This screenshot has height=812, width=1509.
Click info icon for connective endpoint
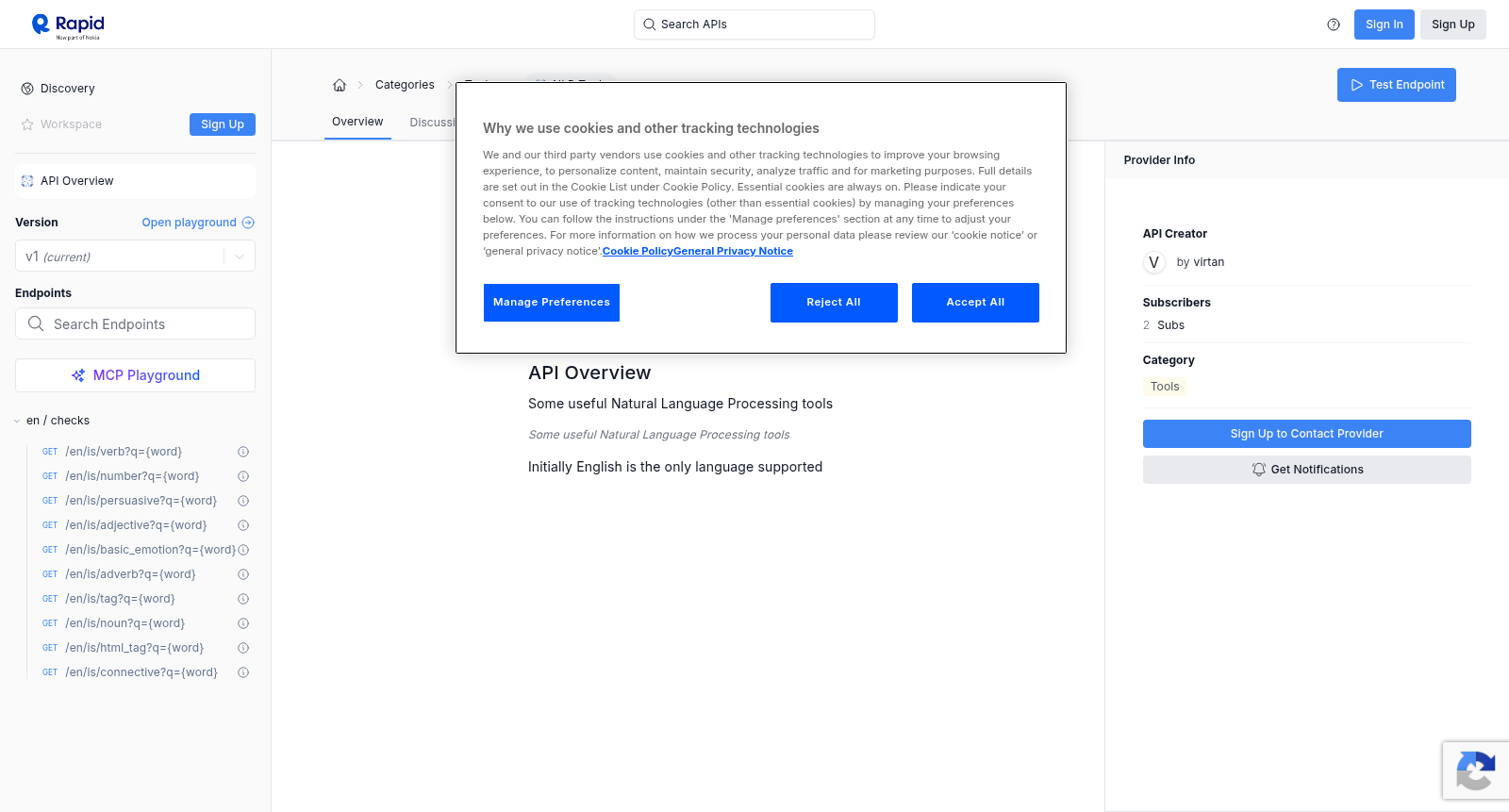click(x=243, y=672)
